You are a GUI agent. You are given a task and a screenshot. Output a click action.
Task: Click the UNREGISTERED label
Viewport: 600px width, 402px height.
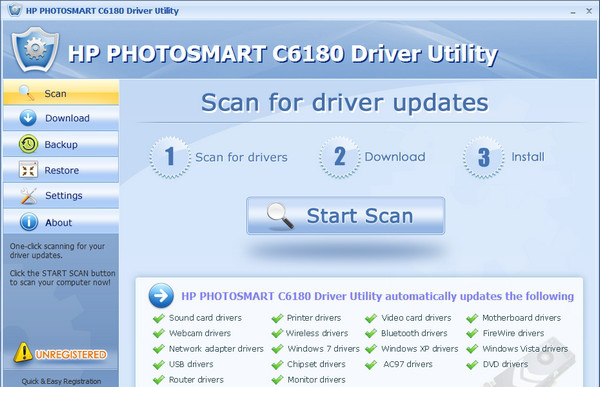tap(71, 355)
